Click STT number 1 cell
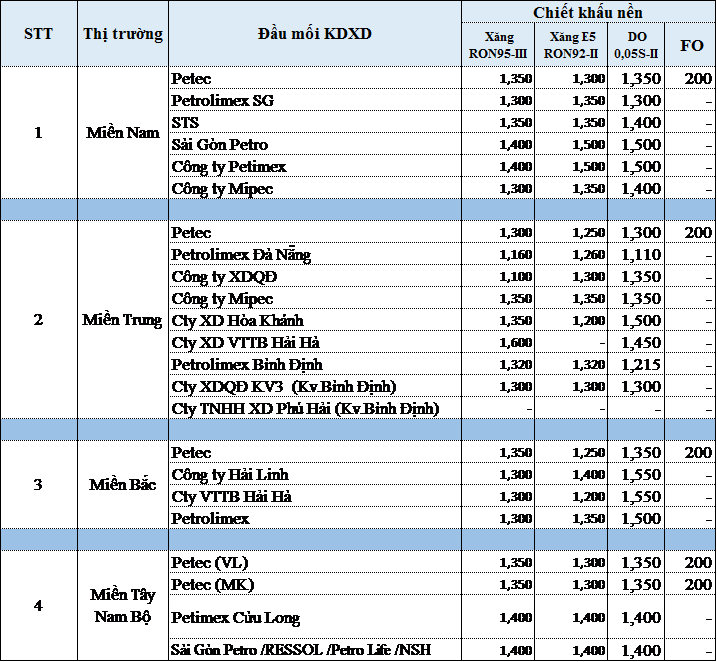 pyautogui.click(x=39, y=133)
